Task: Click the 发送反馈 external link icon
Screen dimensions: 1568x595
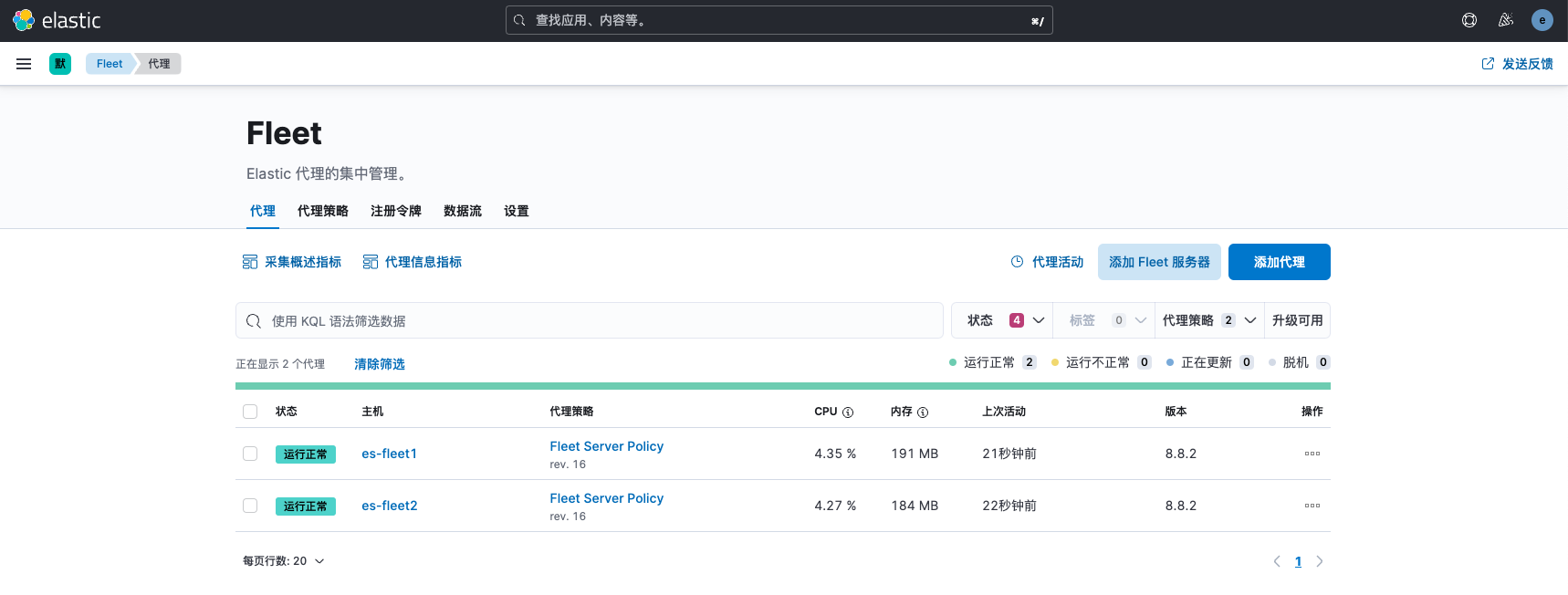Action: [1488, 64]
